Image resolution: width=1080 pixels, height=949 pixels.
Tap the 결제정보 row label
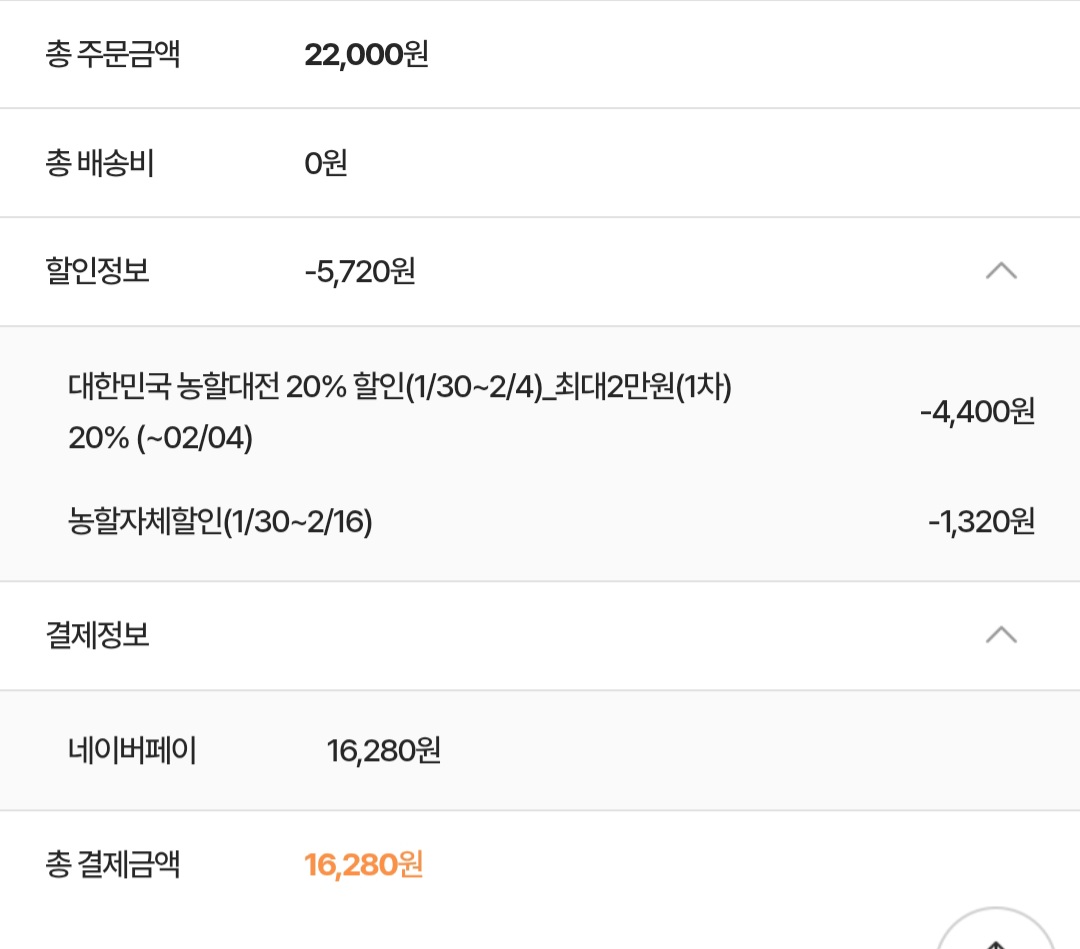point(97,635)
